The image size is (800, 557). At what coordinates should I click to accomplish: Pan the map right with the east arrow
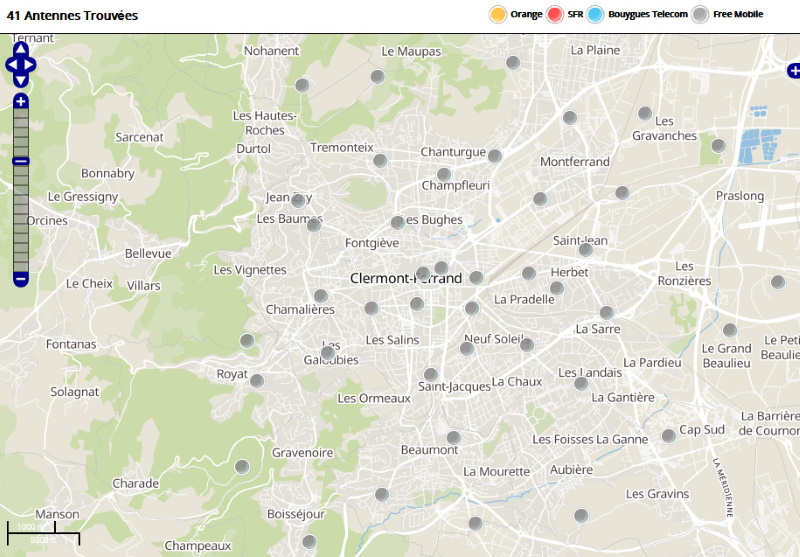[31, 65]
